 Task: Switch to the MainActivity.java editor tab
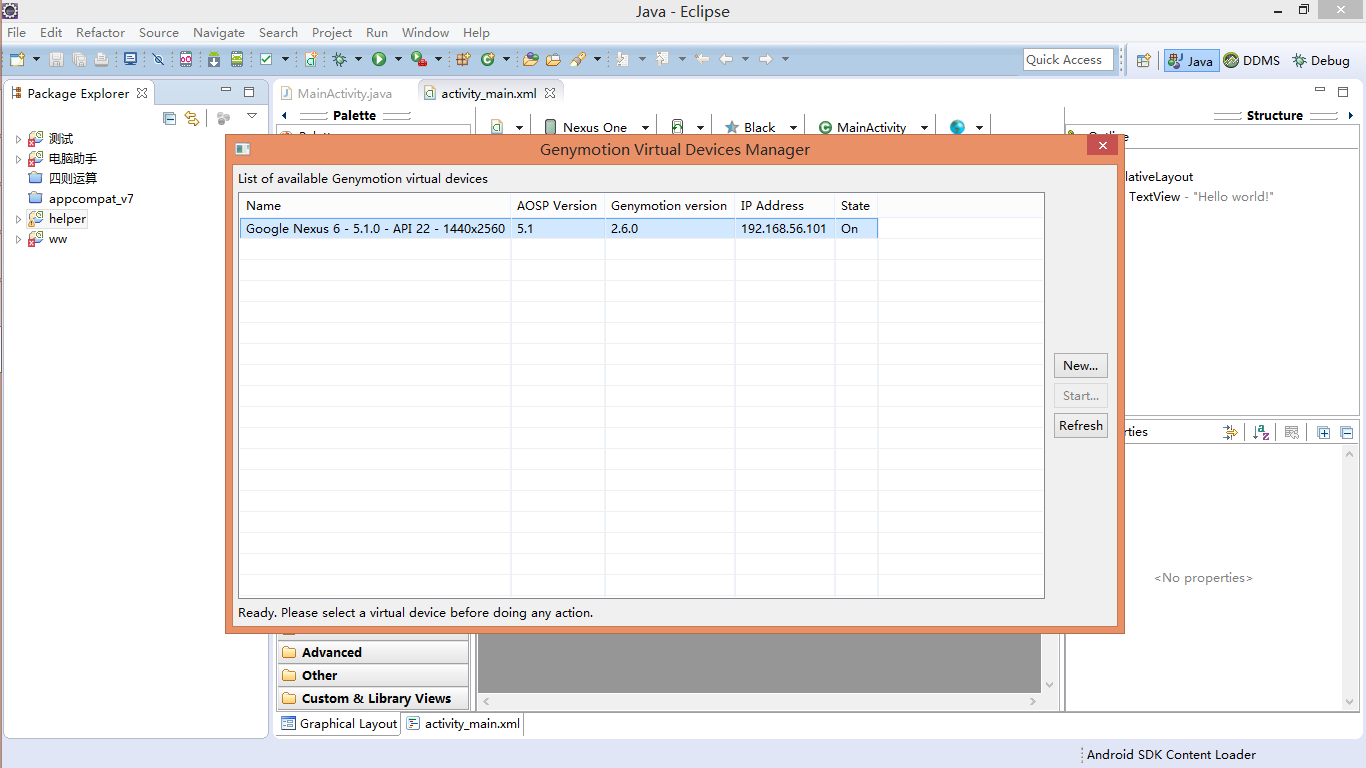coord(344,93)
